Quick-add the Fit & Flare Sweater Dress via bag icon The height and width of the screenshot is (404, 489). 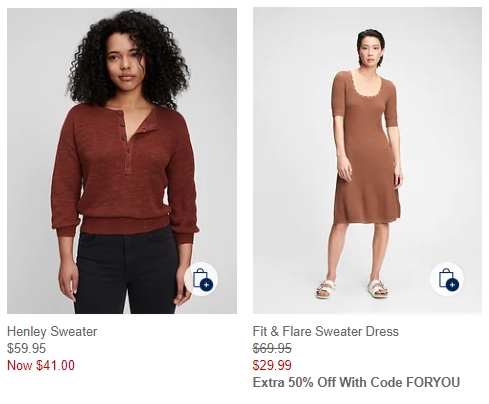pyautogui.click(x=447, y=279)
